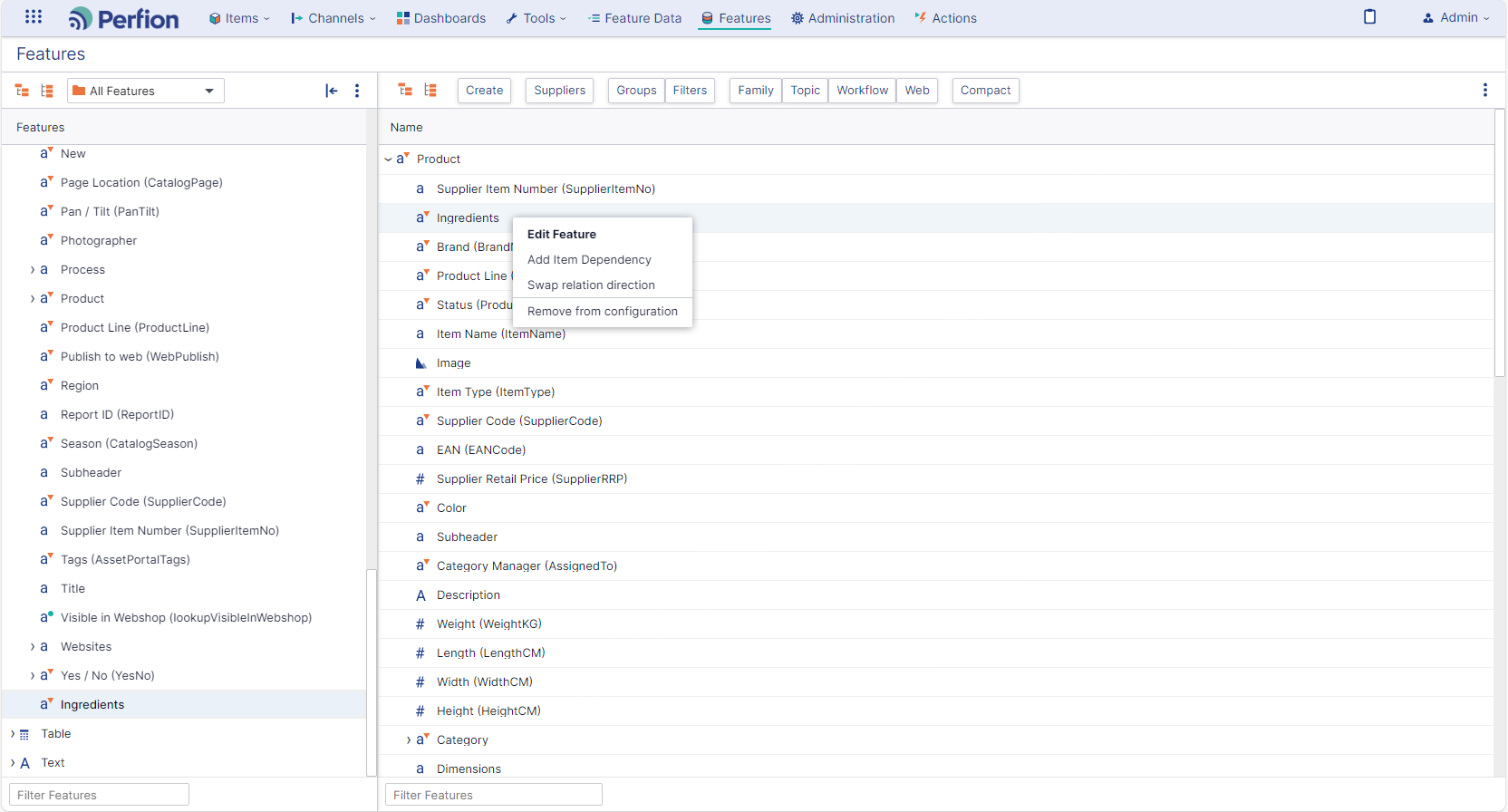Image resolution: width=1508 pixels, height=812 pixels.
Task: Open the Tools menu dropdown
Action: [x=536, y=18]
